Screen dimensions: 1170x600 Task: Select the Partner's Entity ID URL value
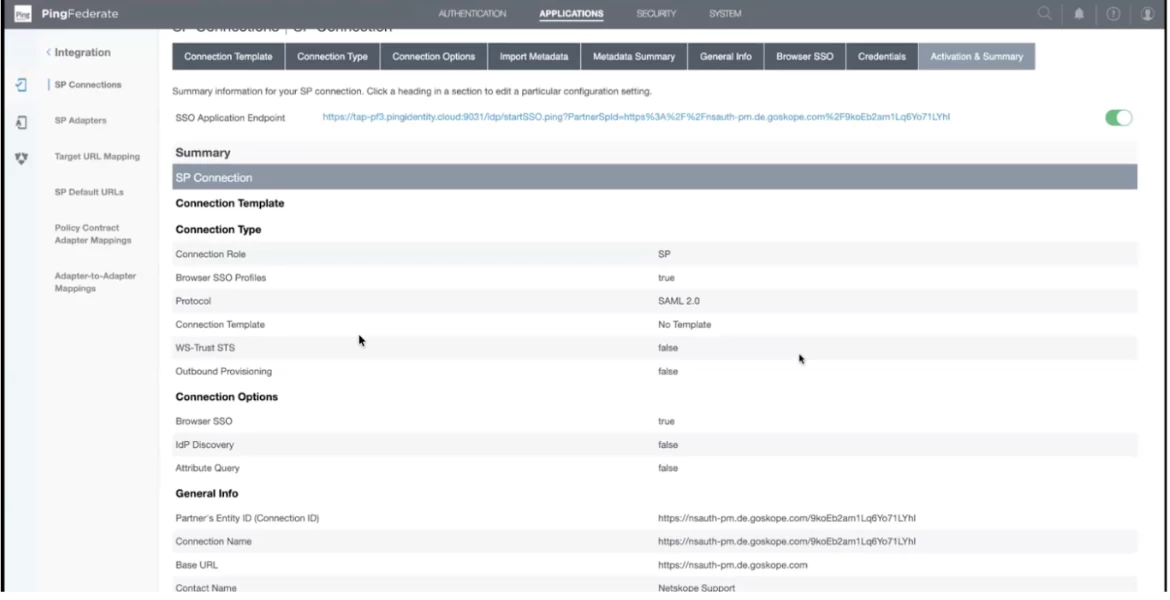click(786, 519)
